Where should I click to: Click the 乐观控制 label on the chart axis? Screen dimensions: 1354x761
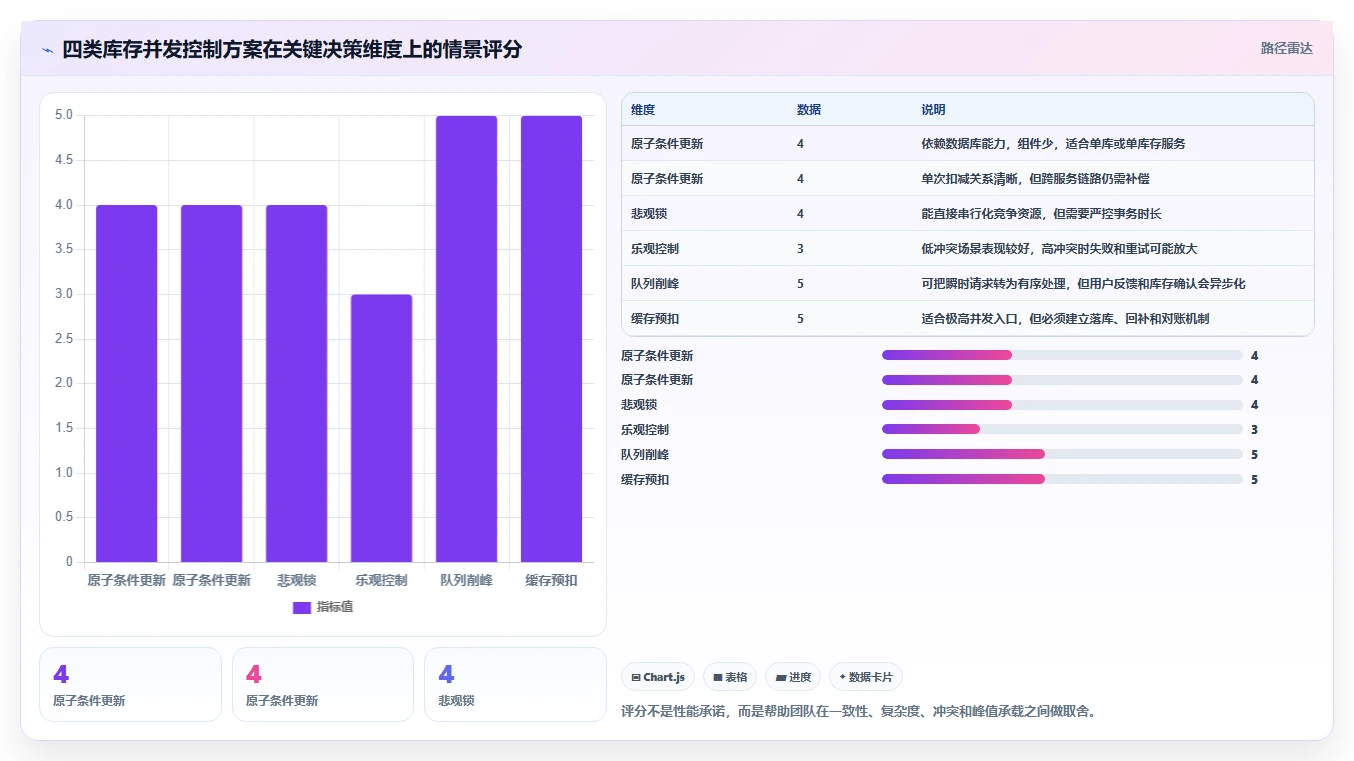click(381, 580)
